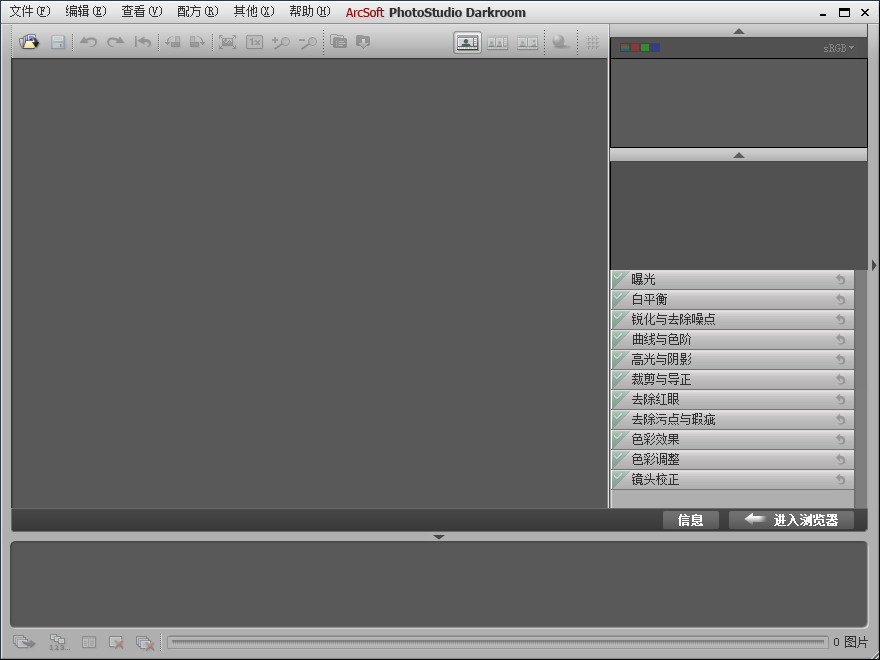
Task: Open the sRGB color space dropdown
Action: coord(838,48)
